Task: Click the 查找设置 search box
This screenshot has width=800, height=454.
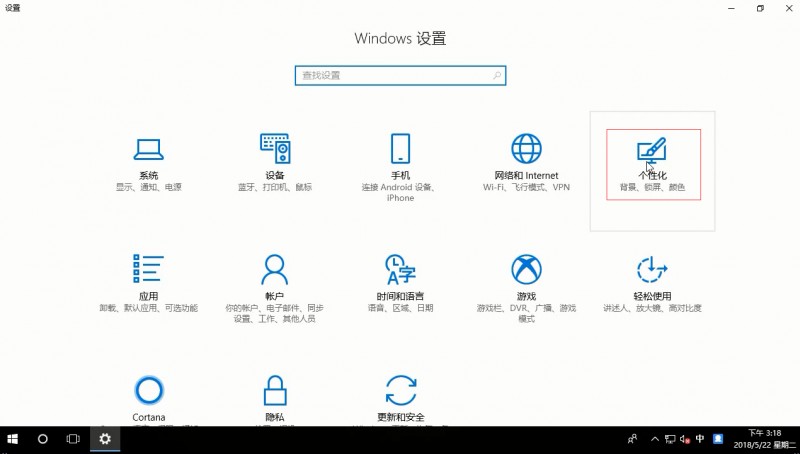Action: click(x=401, y=75)
